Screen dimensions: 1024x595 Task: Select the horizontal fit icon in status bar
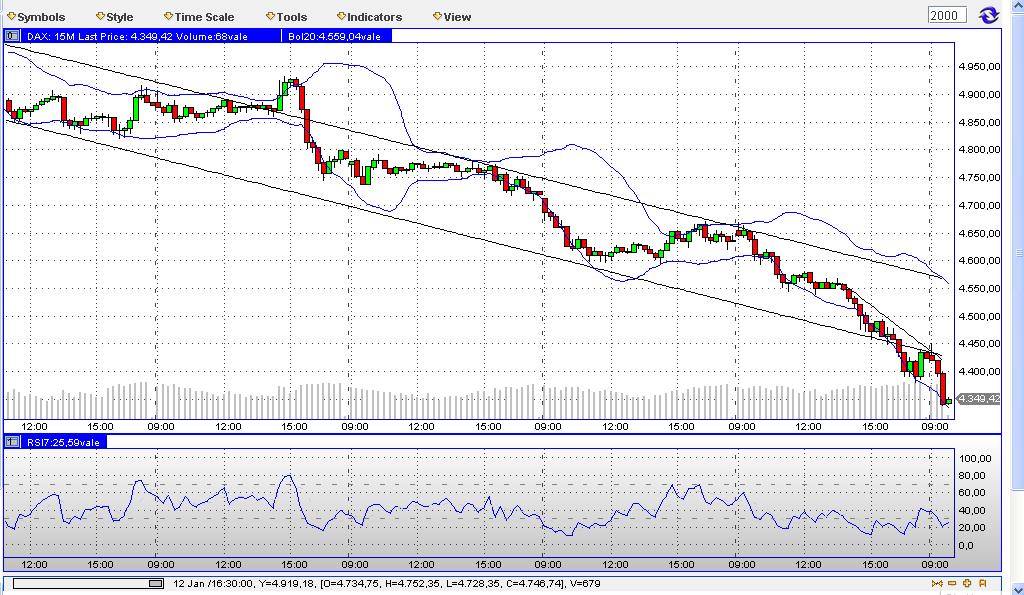(x=936, y=583)
